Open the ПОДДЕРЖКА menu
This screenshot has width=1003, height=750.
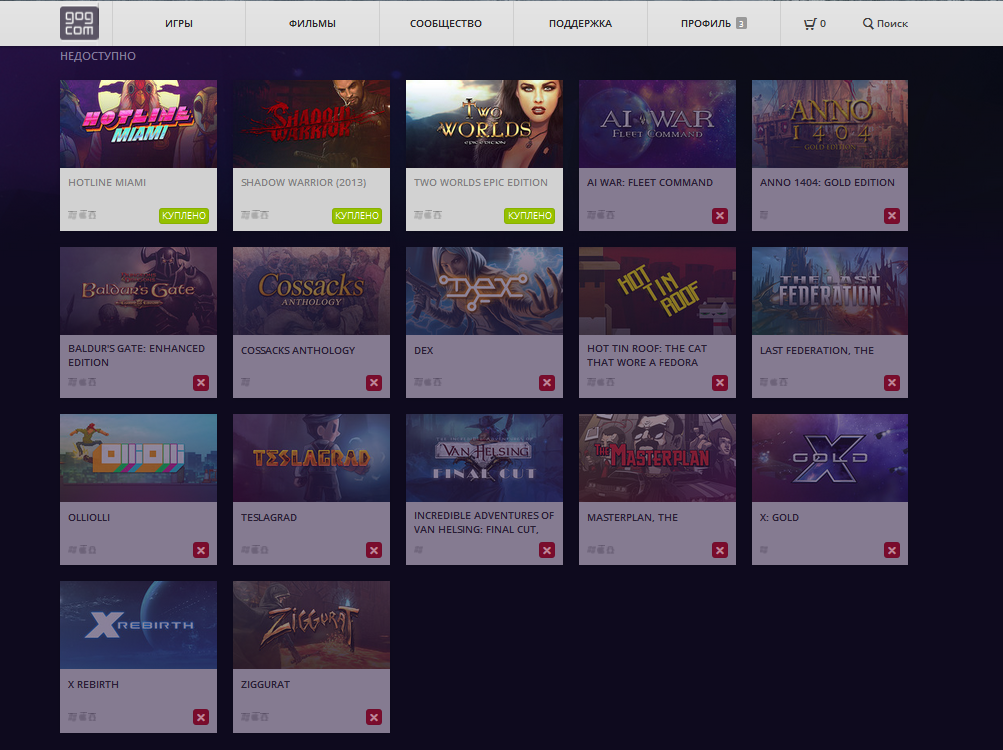580,23
